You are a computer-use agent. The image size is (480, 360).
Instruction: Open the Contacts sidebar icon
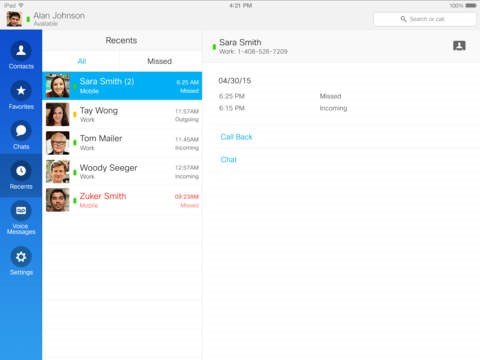click(21, 50)
